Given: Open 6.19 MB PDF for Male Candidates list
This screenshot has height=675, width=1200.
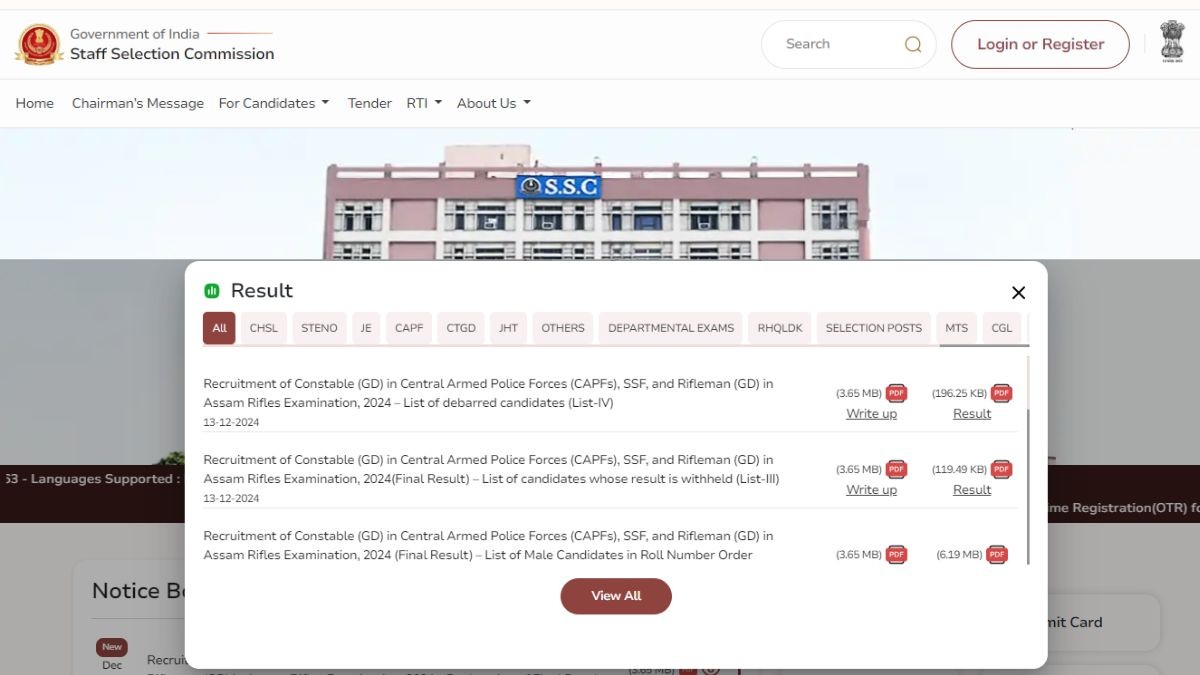Looking at the screenshot, I should click(x=996, y=554).
